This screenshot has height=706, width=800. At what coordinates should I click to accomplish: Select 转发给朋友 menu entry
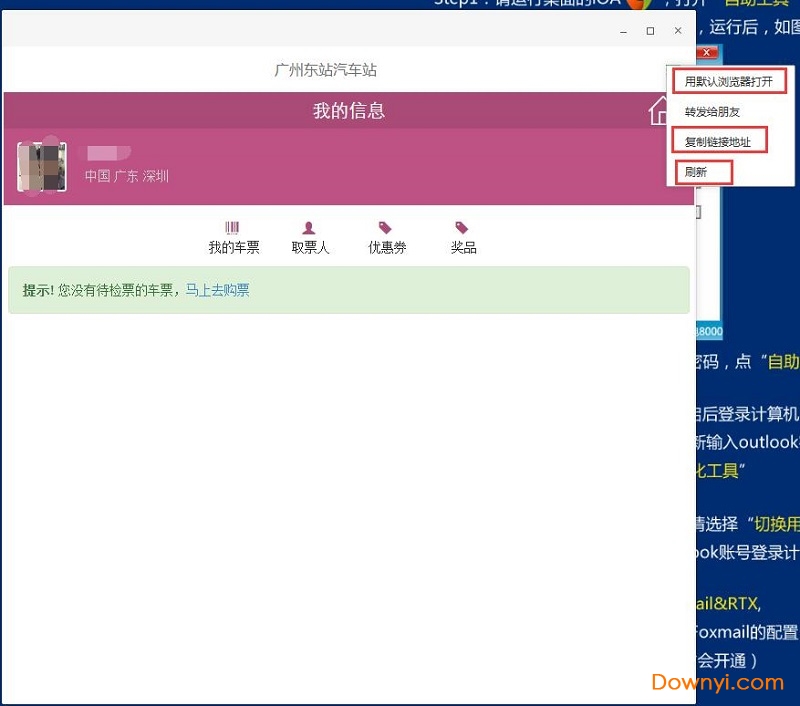(x=712, y=112)
